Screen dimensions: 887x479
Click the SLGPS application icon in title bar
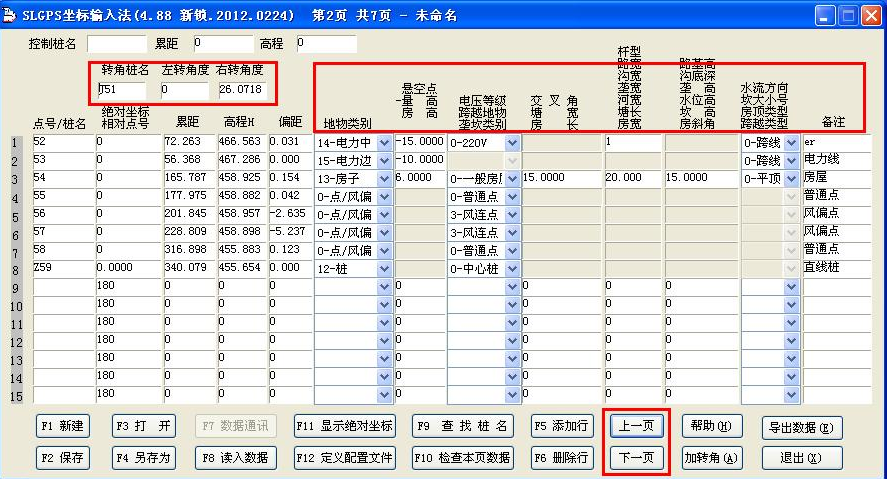point(10,15)
